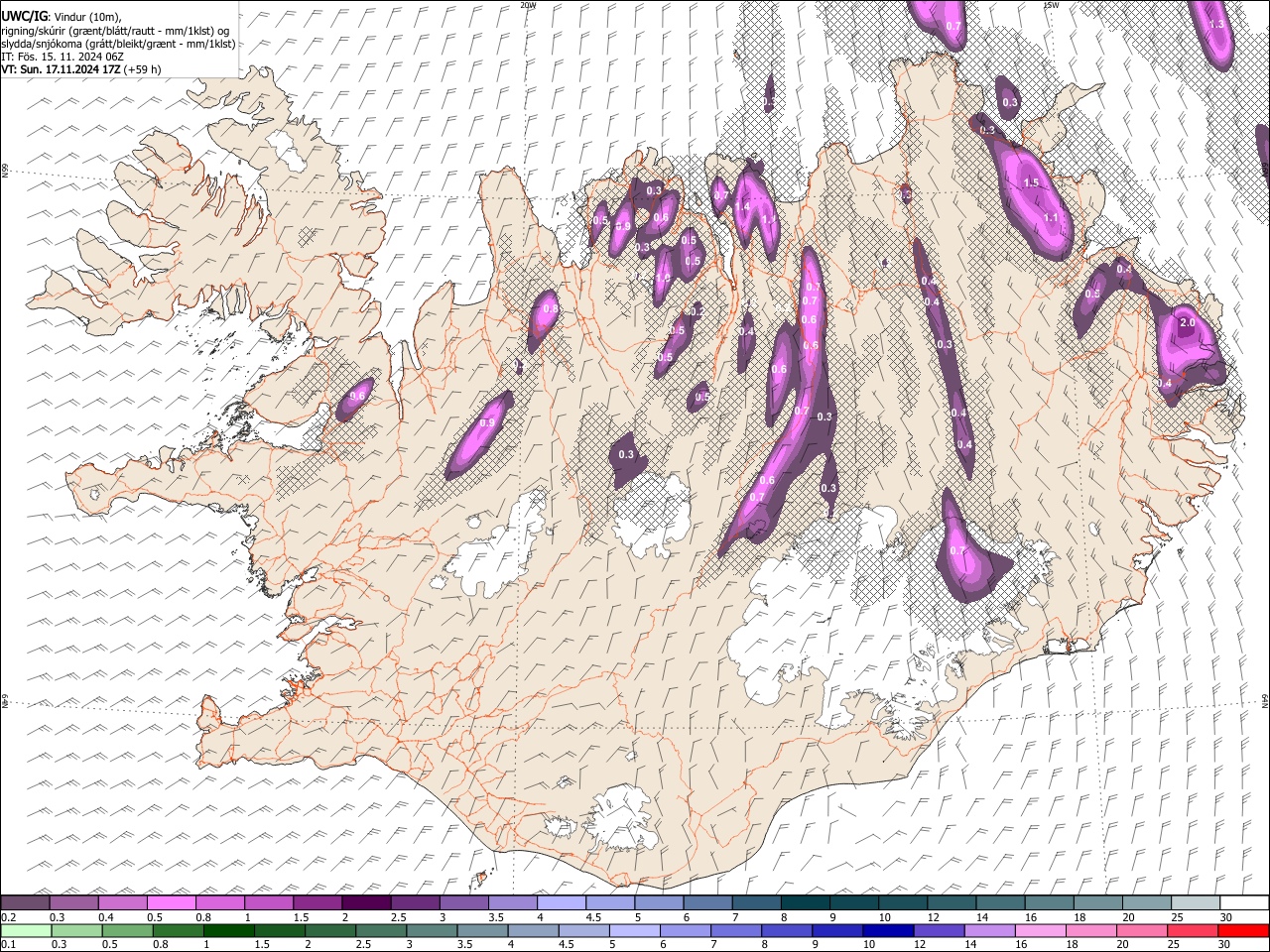Click the 0.1 label under the bottom legend row
Screen dimensions: 1270x952
click(x=8, y=944)
